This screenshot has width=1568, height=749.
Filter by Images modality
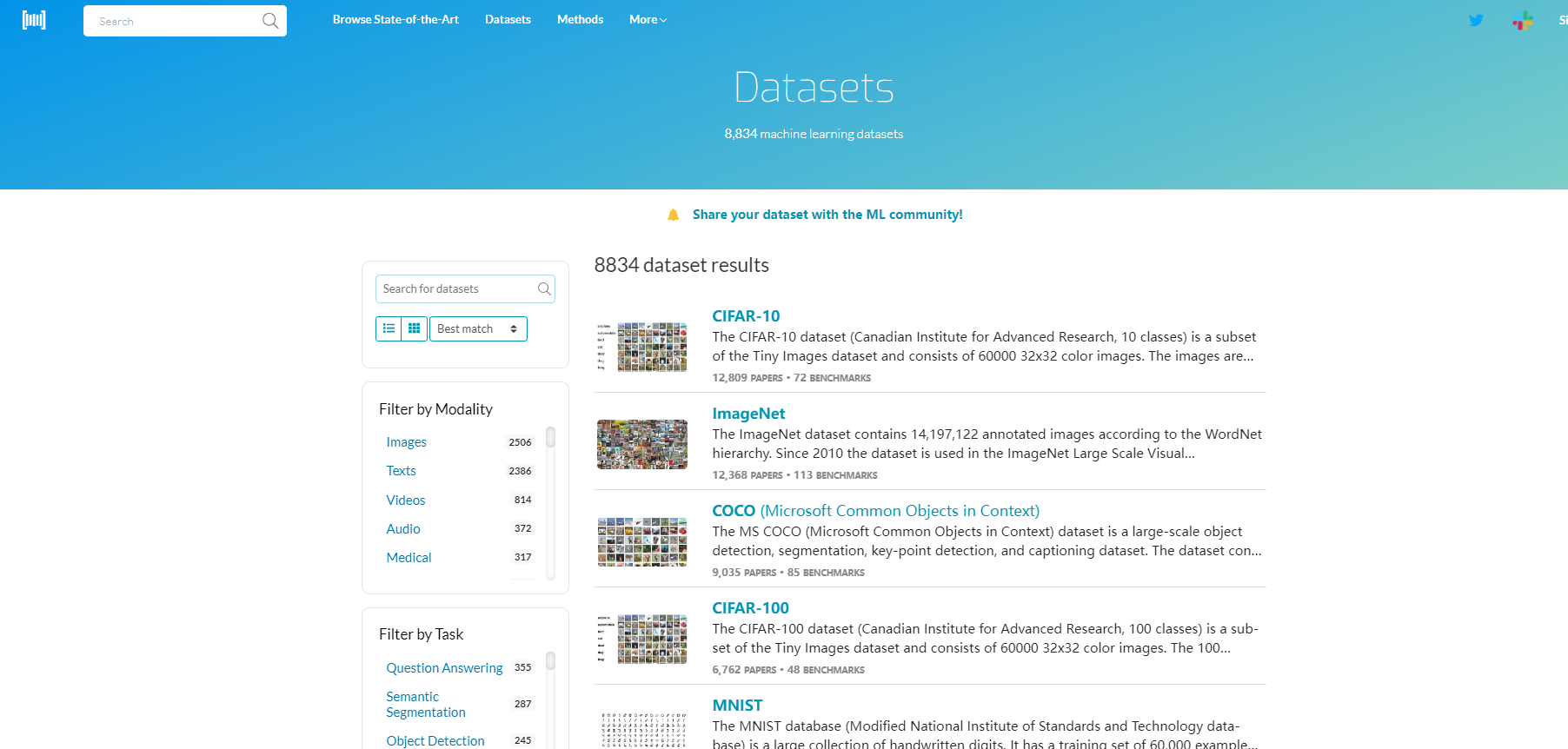[406, 442]
